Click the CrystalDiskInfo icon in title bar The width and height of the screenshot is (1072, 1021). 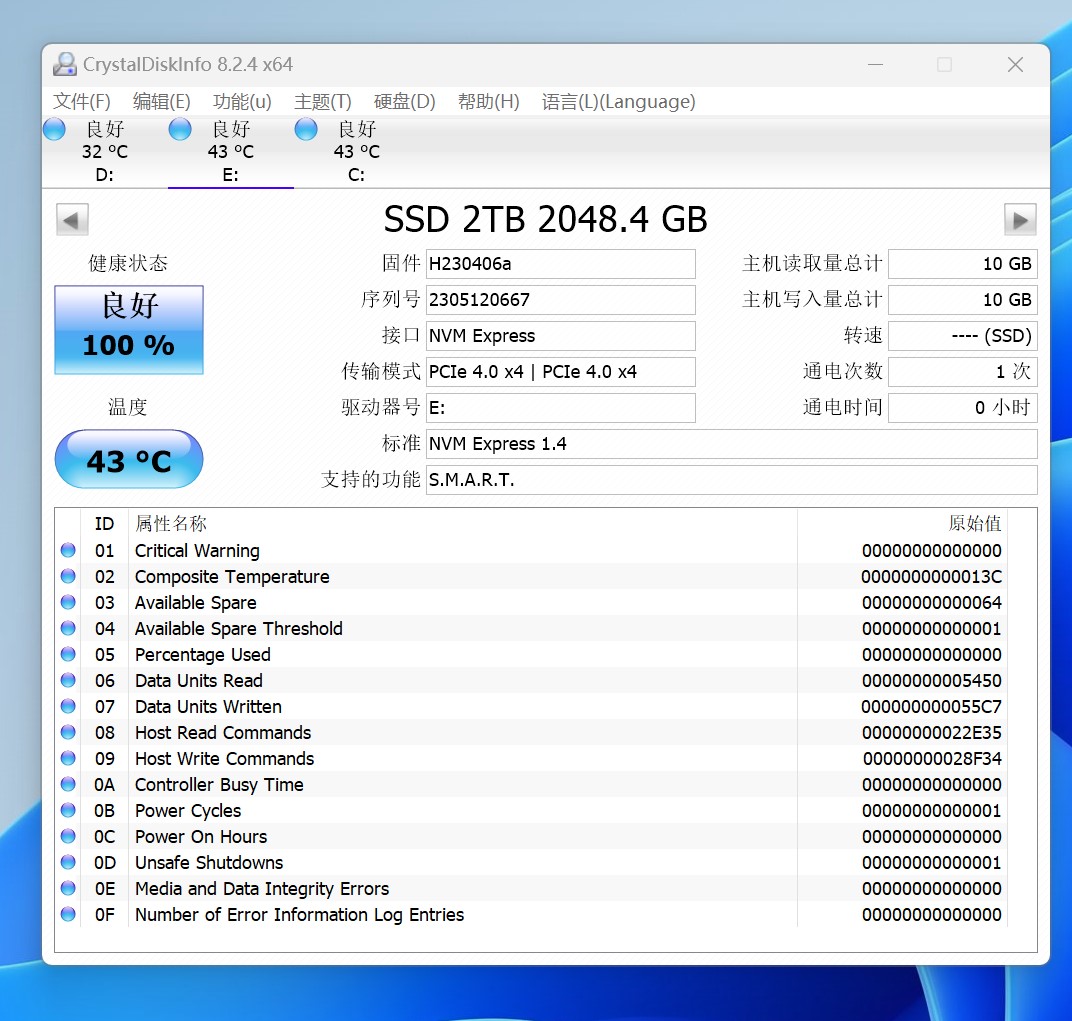[x=64, y=63]
